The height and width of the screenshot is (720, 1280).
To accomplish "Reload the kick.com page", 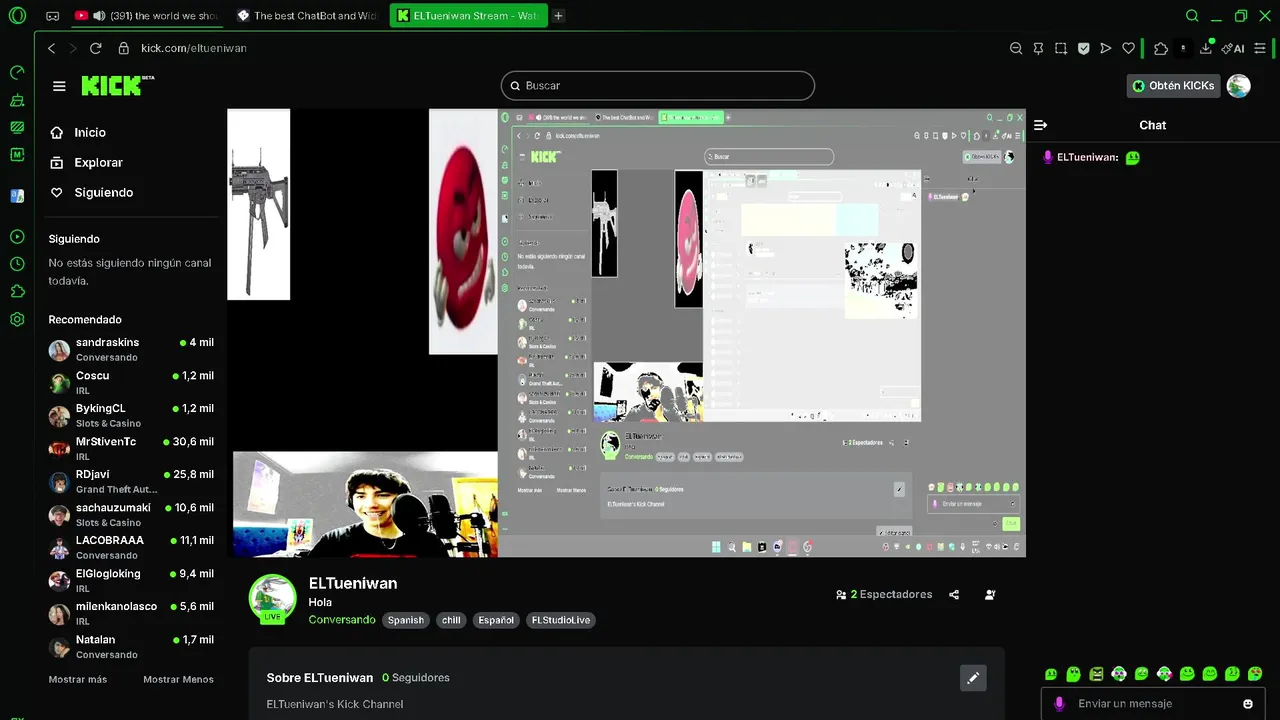I will (96, 48).
